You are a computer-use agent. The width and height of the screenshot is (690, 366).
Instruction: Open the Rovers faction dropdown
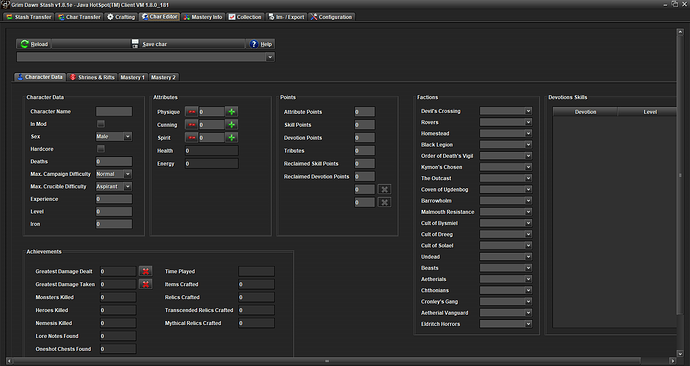[506, 122]
